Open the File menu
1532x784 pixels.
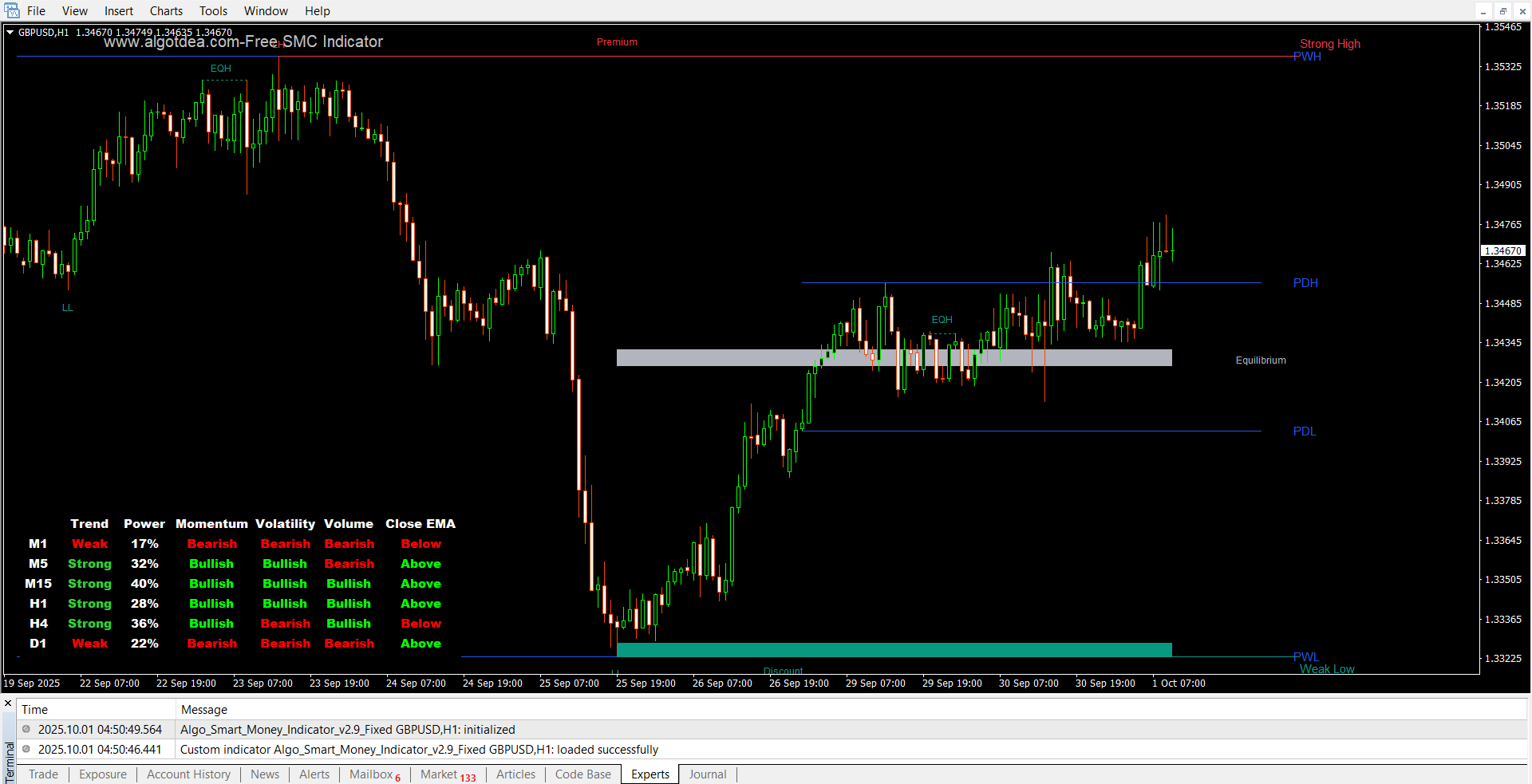click(36, 11)
